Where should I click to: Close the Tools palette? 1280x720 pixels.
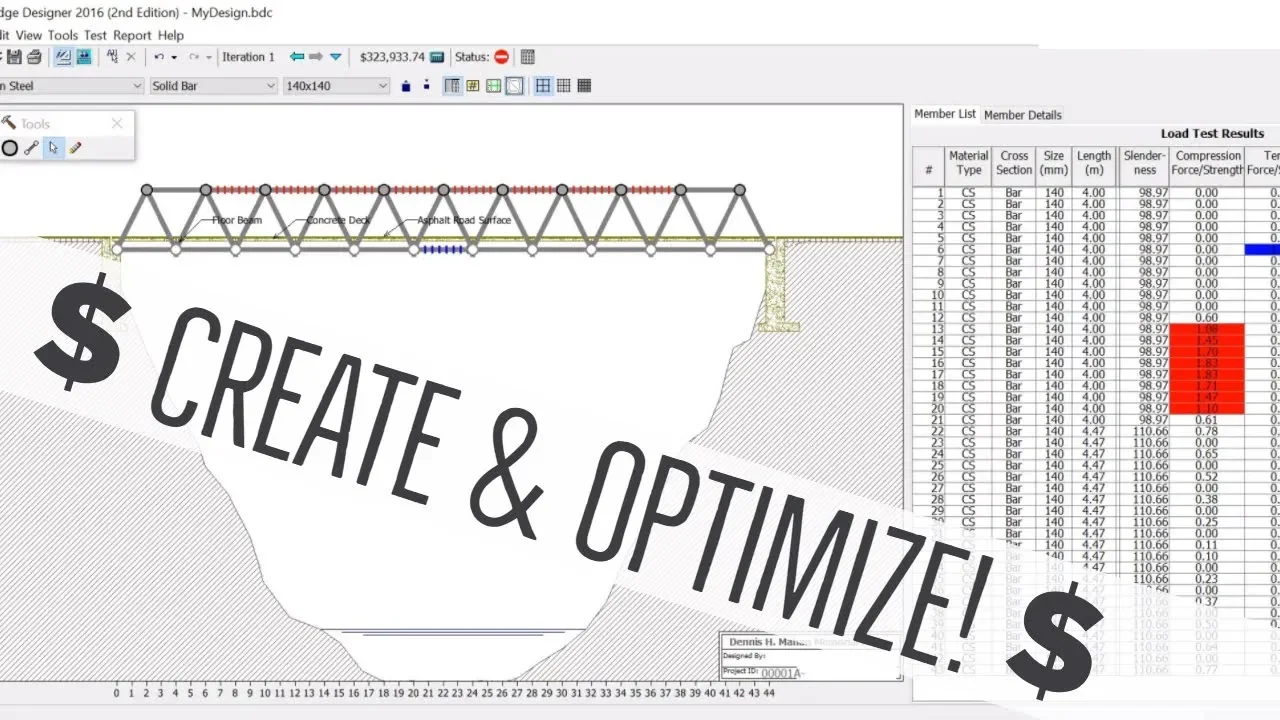point(117,123)
